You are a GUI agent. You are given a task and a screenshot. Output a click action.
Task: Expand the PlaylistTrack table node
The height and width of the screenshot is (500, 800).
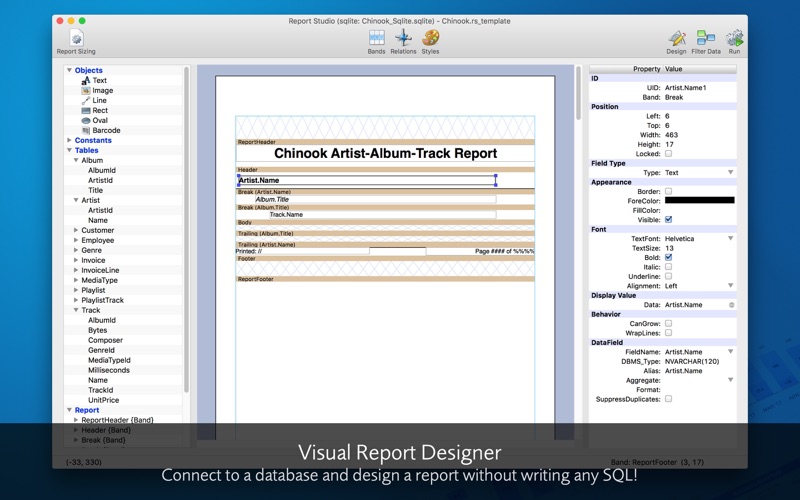pos(76,300)
